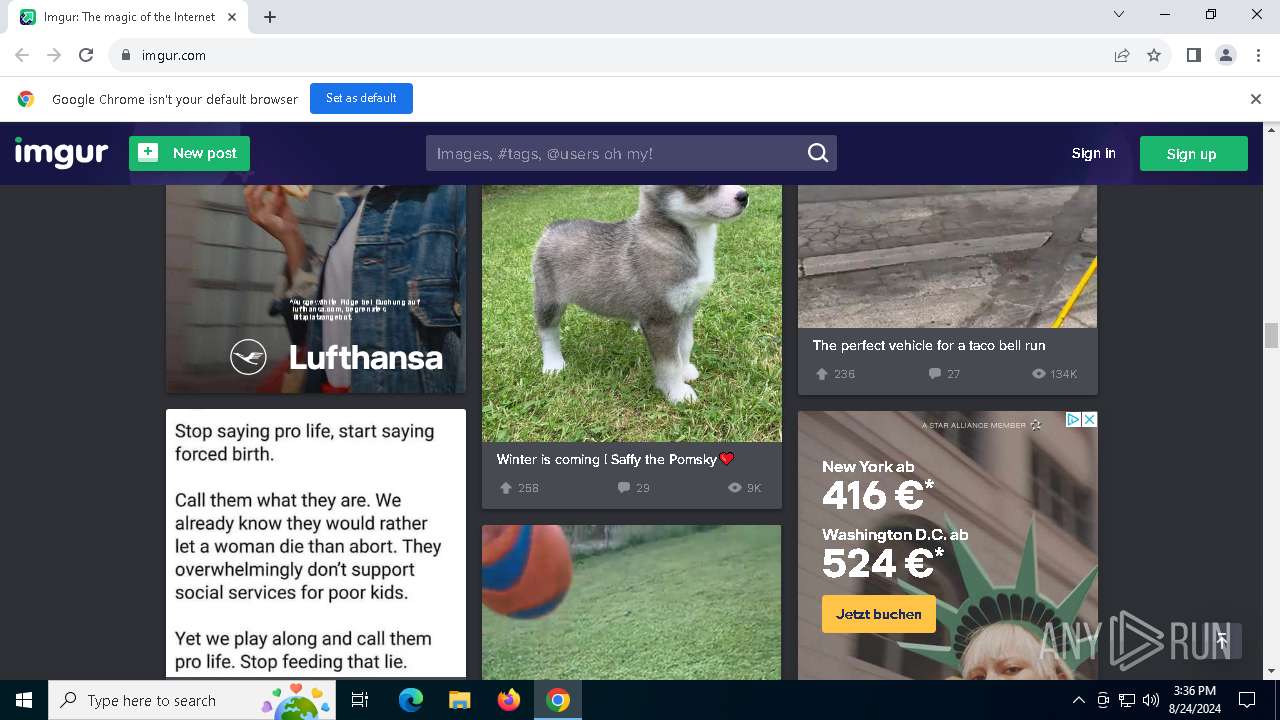Viewport: 1280px width, 720px height.
Task: Reload the page
Action: [x=86, y=55]
